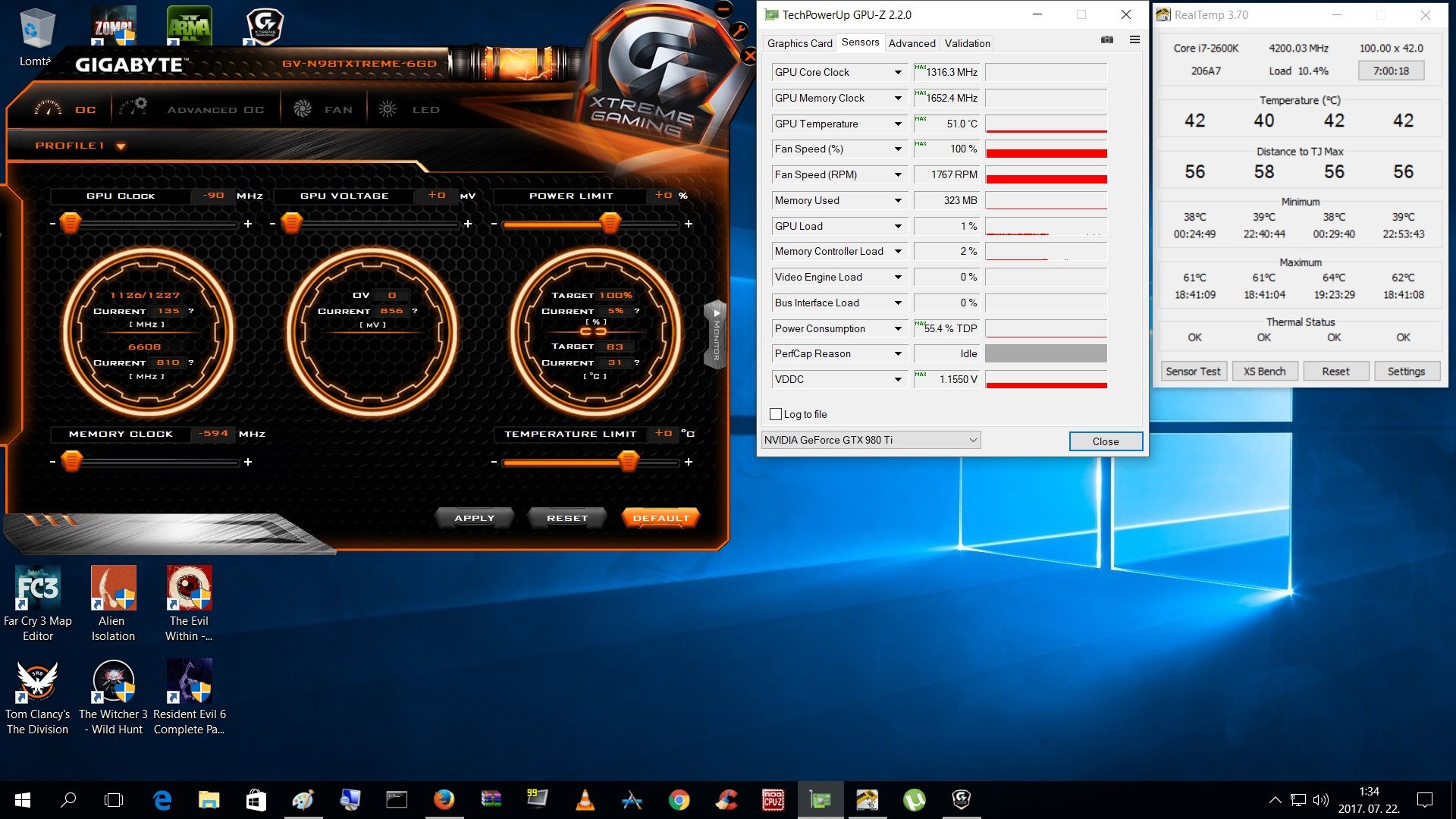Decrease GPU Voltage with minus button
Viewport: 1456px width, 819px height.
pos(272,224)
